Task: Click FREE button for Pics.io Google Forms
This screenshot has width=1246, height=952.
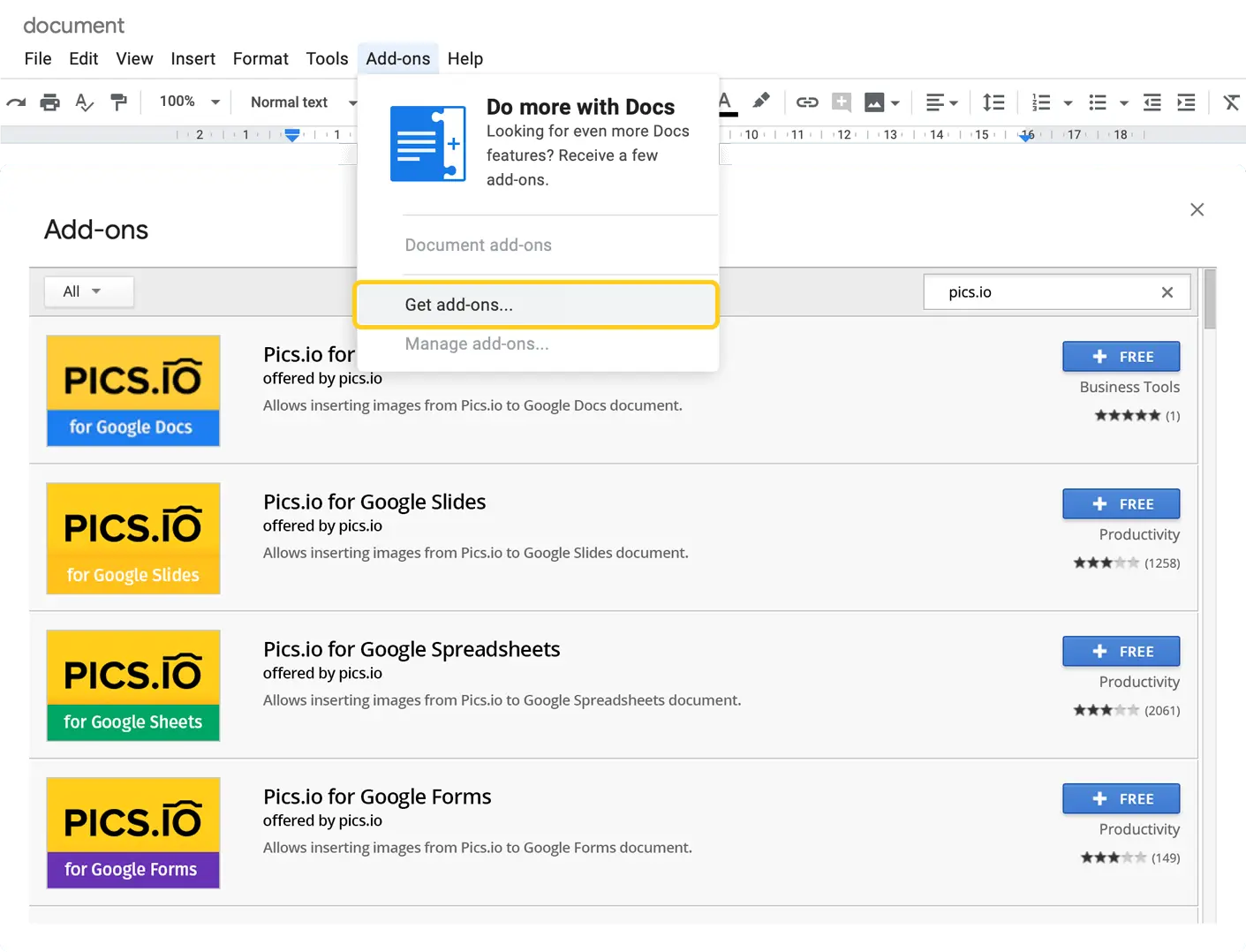Action: (x=1121, y=799)
